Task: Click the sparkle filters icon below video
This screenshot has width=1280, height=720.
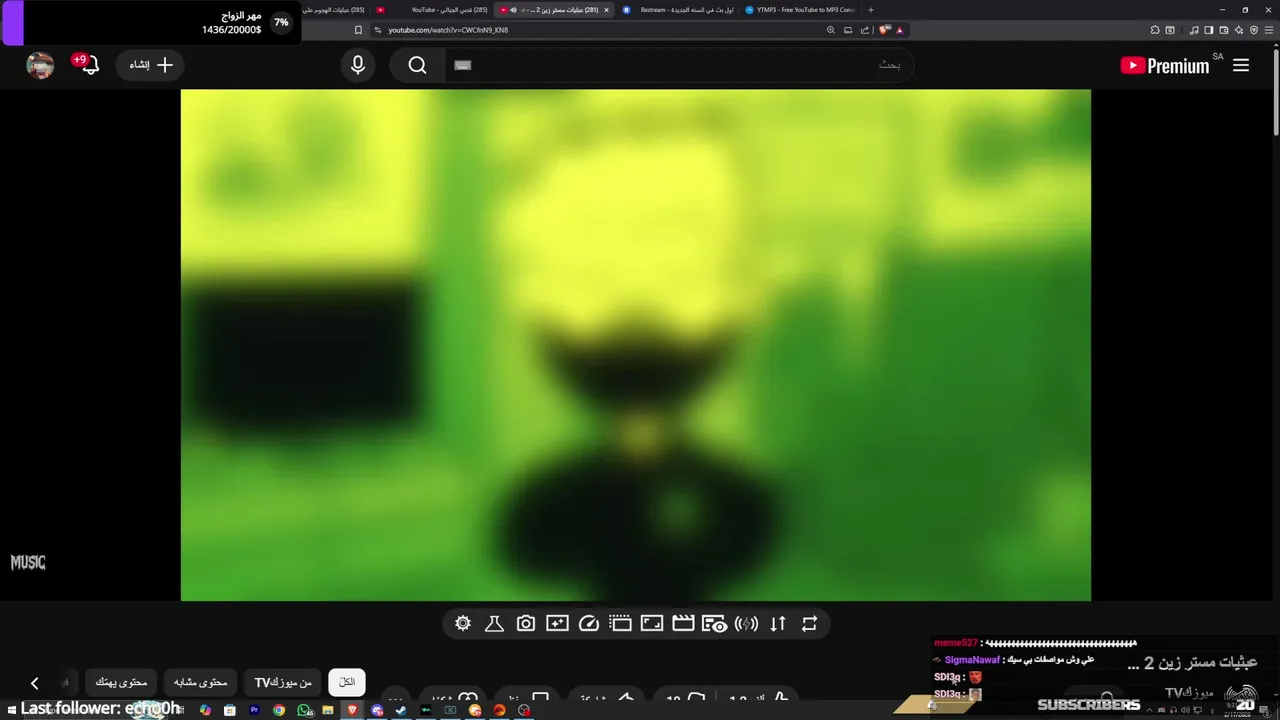Action: tap(557, 623)
